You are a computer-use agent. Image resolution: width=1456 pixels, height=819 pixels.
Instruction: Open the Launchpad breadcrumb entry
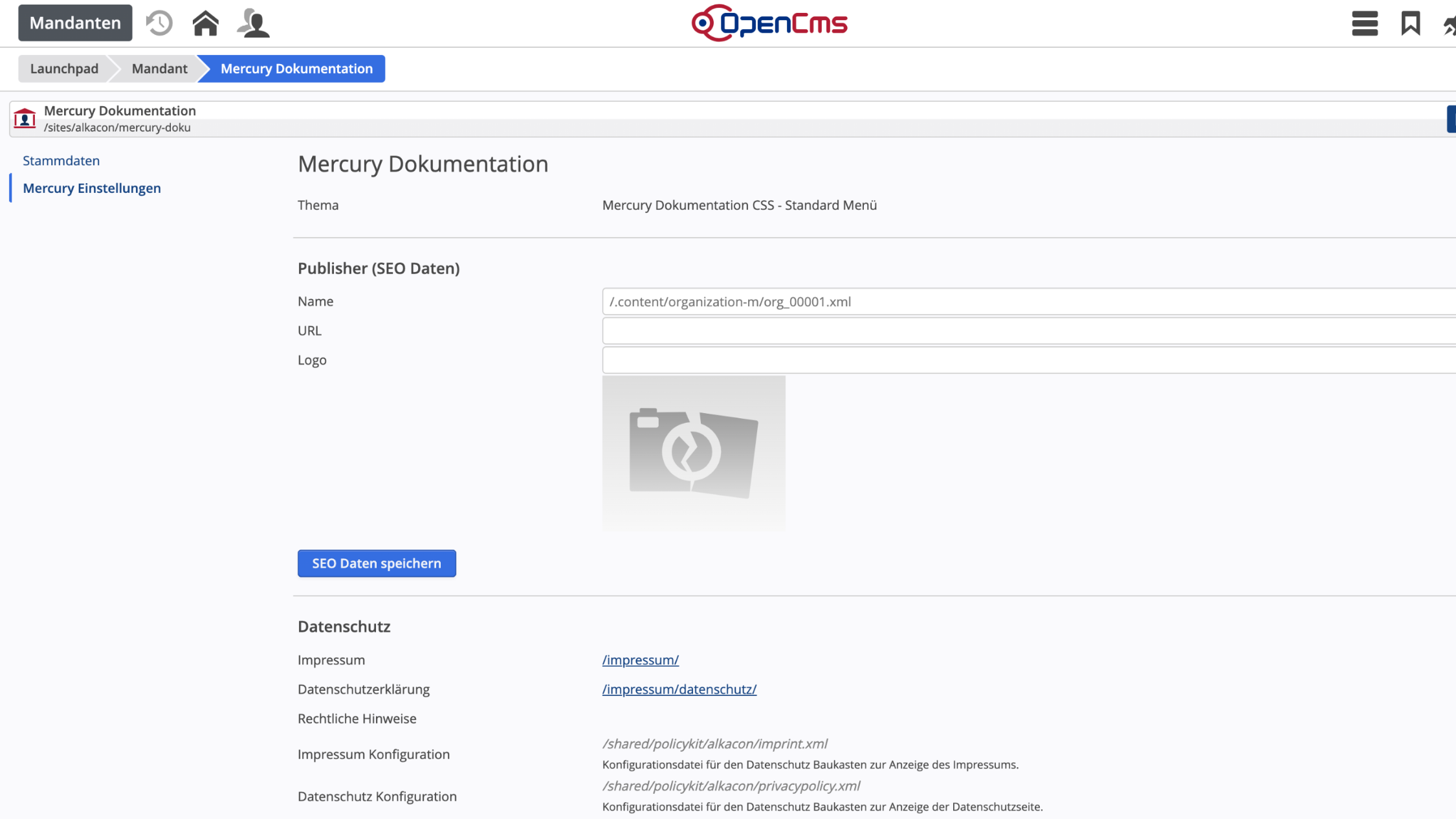click(x=64, y=68)
